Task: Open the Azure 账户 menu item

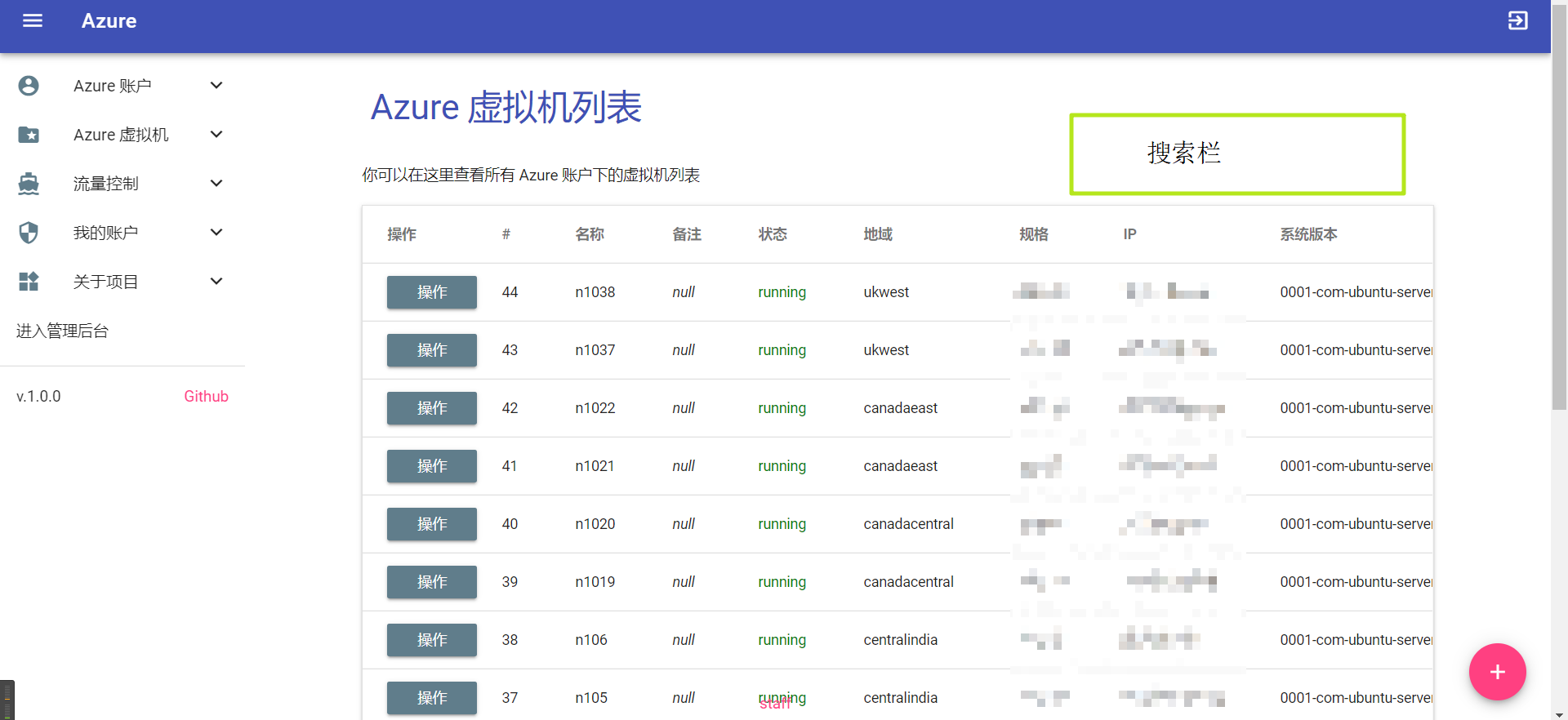Action: [x=122, y=86]
